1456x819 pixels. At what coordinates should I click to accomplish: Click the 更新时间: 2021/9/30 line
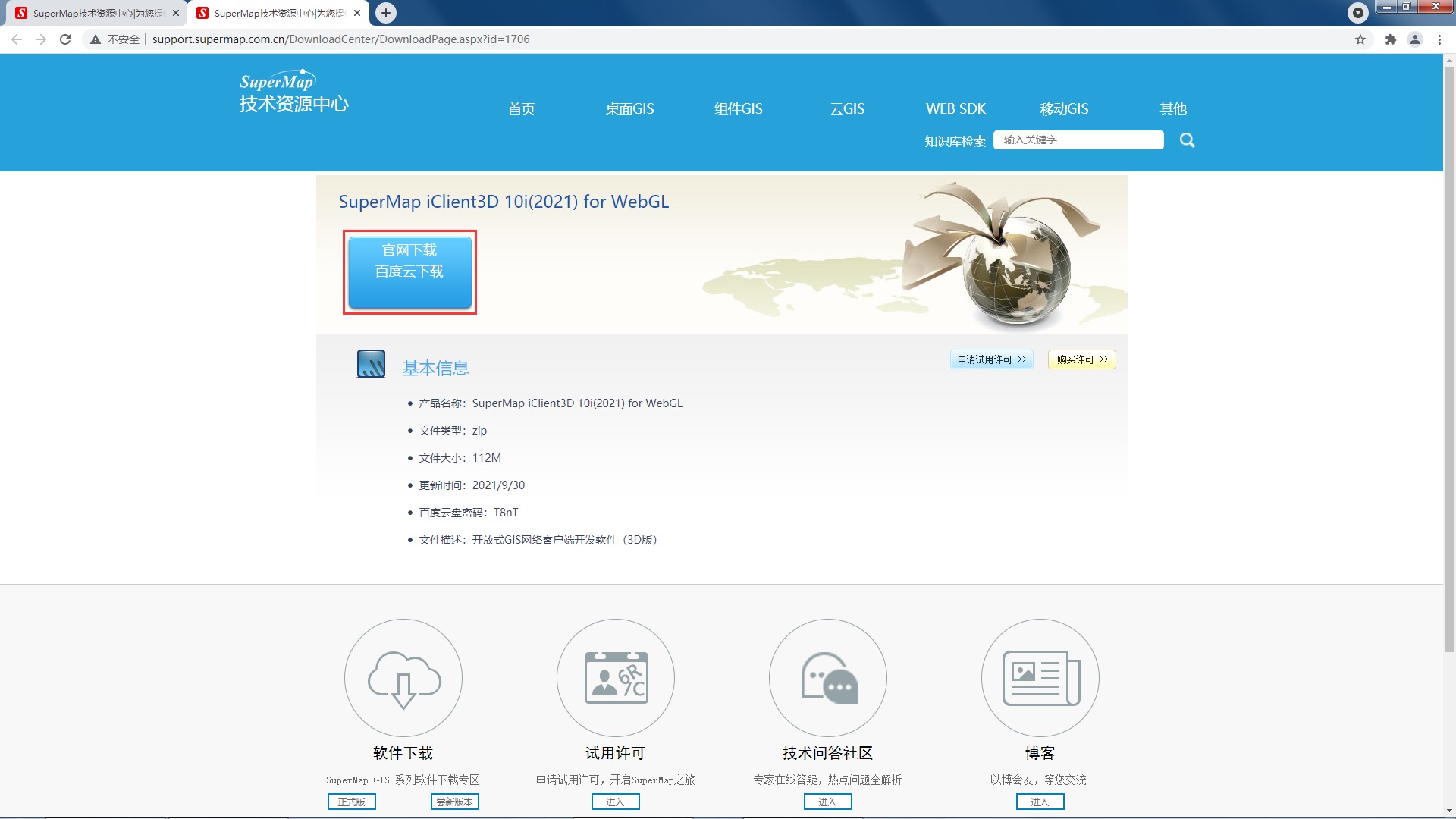[472, 485]
